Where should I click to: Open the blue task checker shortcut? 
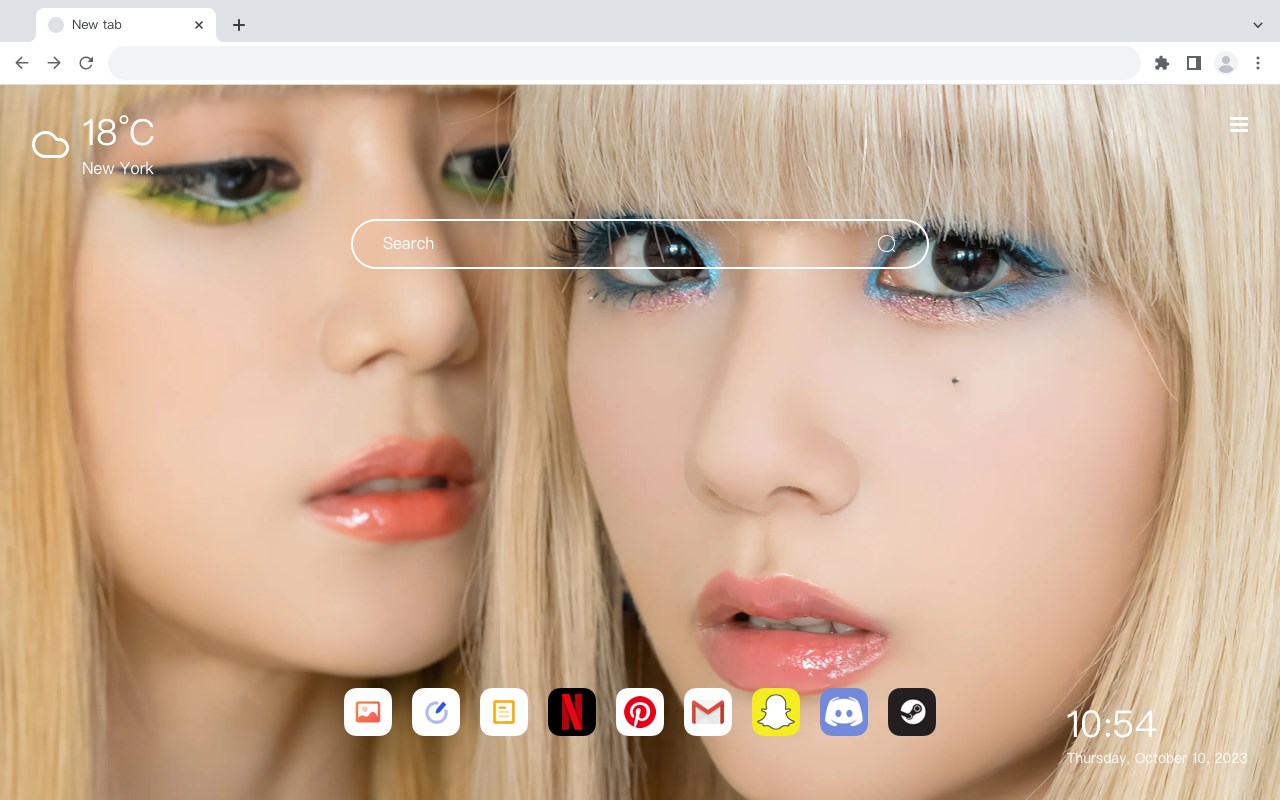pos(436,712)
